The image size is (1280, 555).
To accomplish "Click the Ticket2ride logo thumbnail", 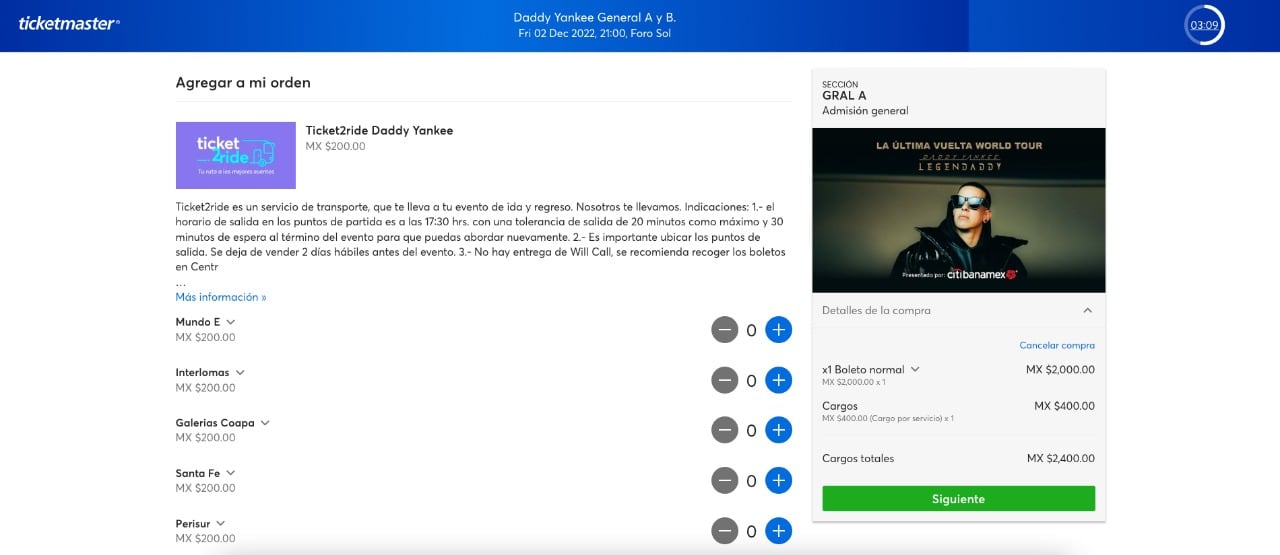I will coord(236,155).
